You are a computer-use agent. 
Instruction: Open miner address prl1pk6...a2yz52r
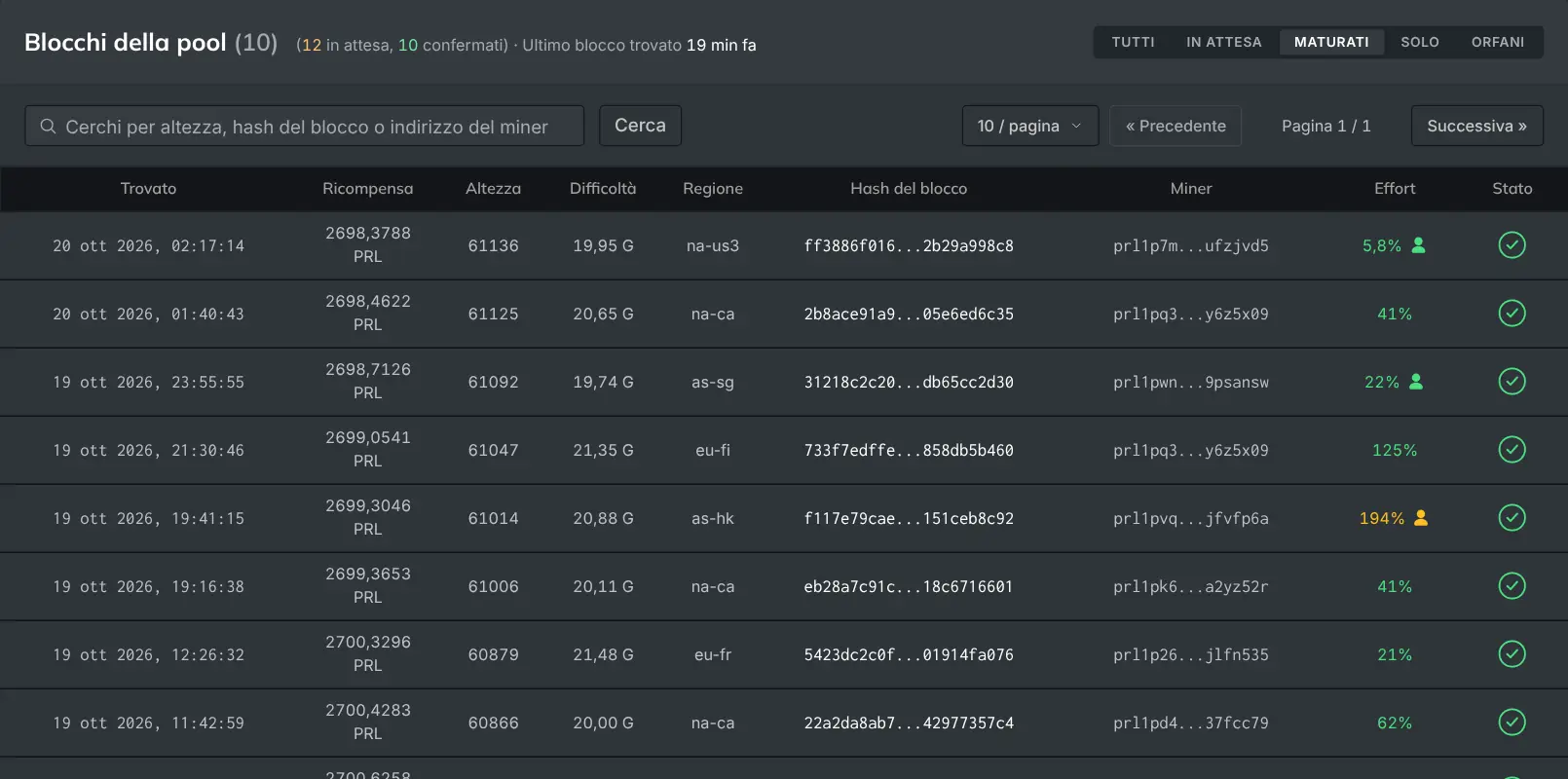[1191, 586]
